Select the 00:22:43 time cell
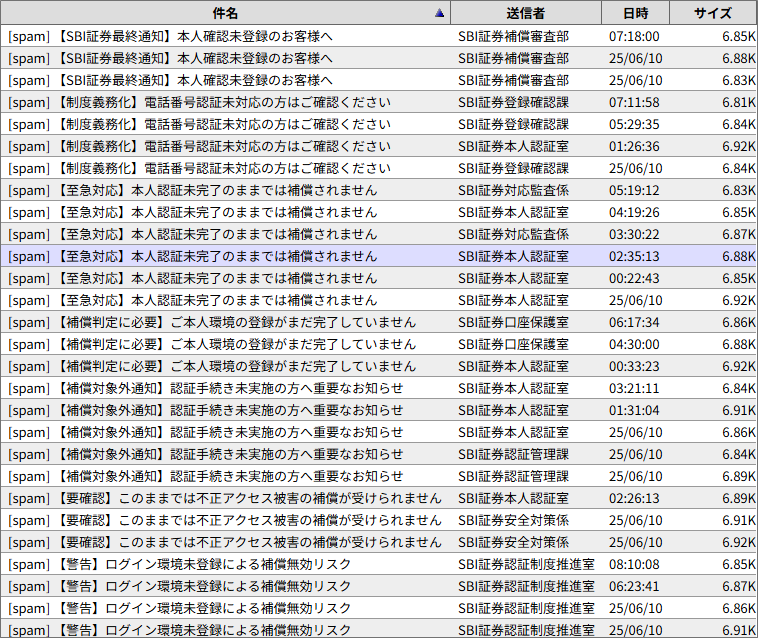758x638 pixels. coord(634,278)
